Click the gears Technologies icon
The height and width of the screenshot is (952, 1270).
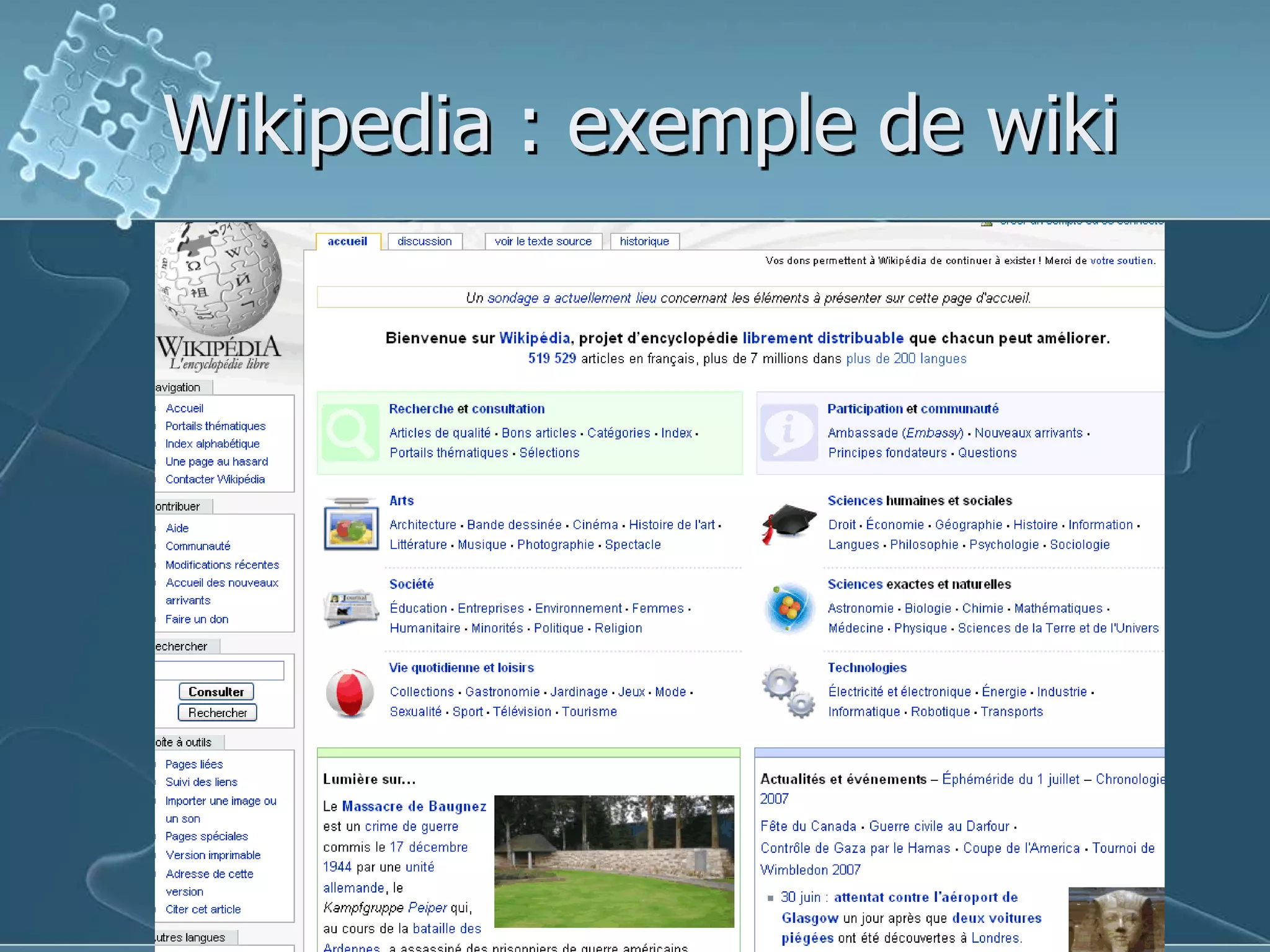coord(789,692)
